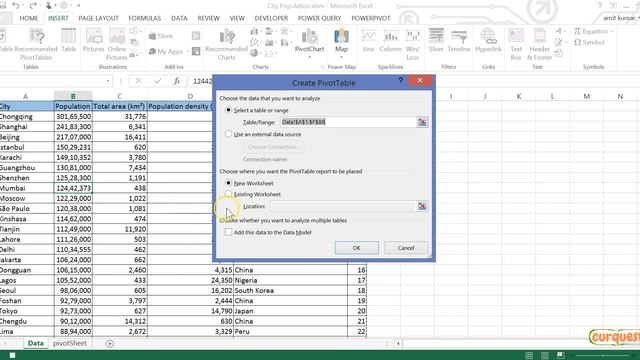Click the PivotChart icon
The height and width of the screenshot is (360, 640).
click(309, 37)
